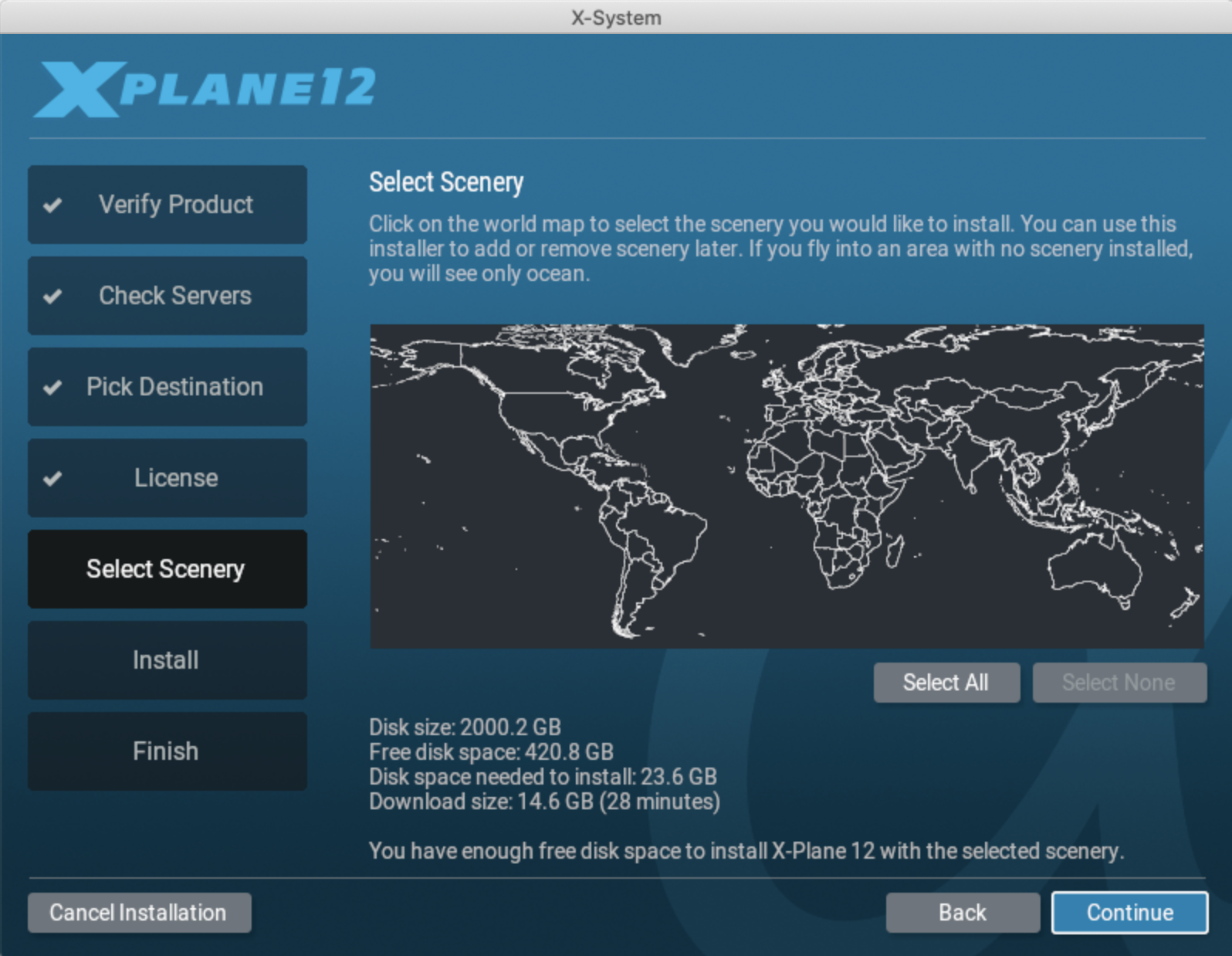This screenshot has height=956, width=1232.
Task: Click the checkmark beside Check Servers
Action: tap(52, 297)
